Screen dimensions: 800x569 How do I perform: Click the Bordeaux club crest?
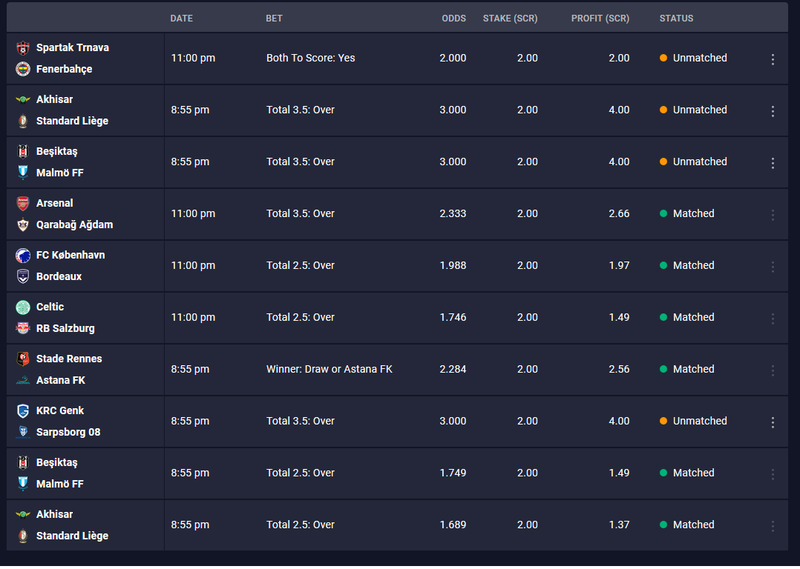22,277
